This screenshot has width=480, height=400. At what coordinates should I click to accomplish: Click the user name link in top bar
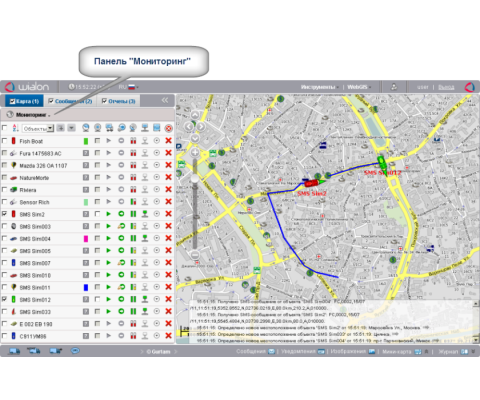click(x=423, y=87)
